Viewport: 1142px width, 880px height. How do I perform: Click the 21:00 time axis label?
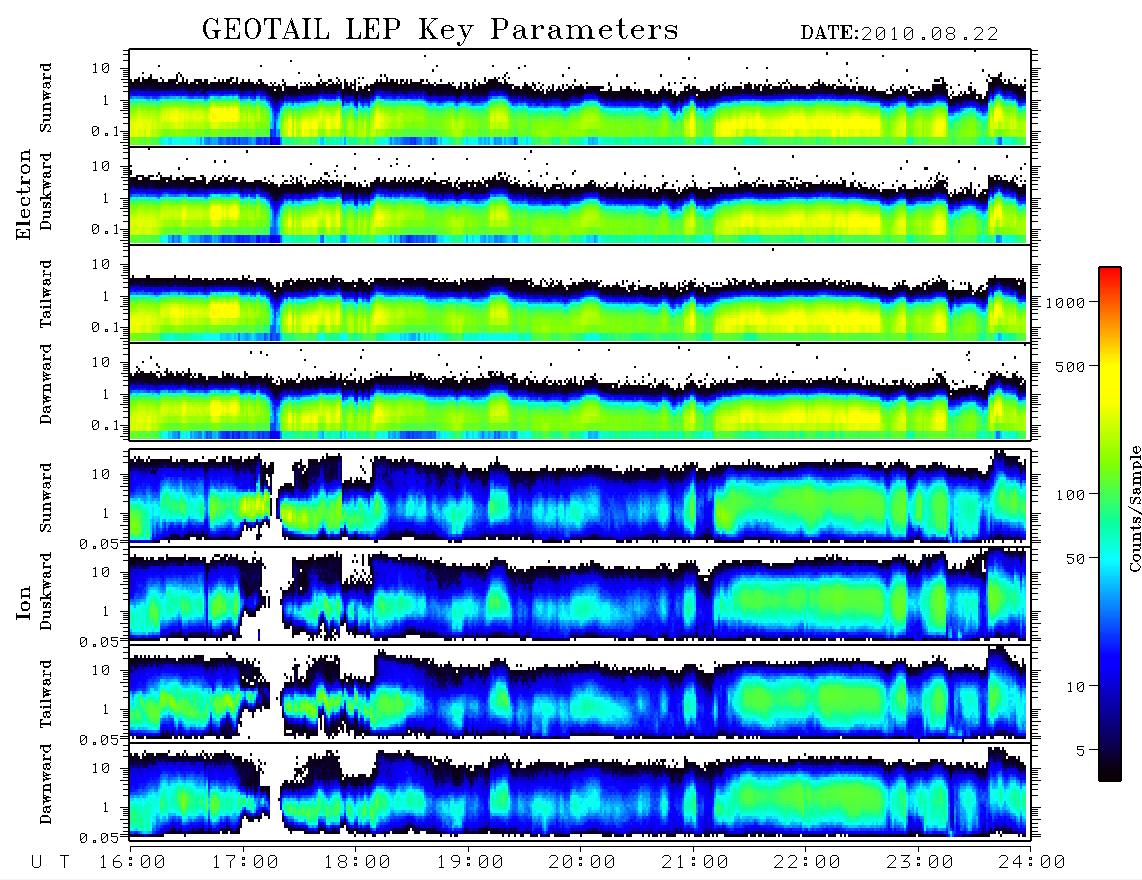coord(695,862)
